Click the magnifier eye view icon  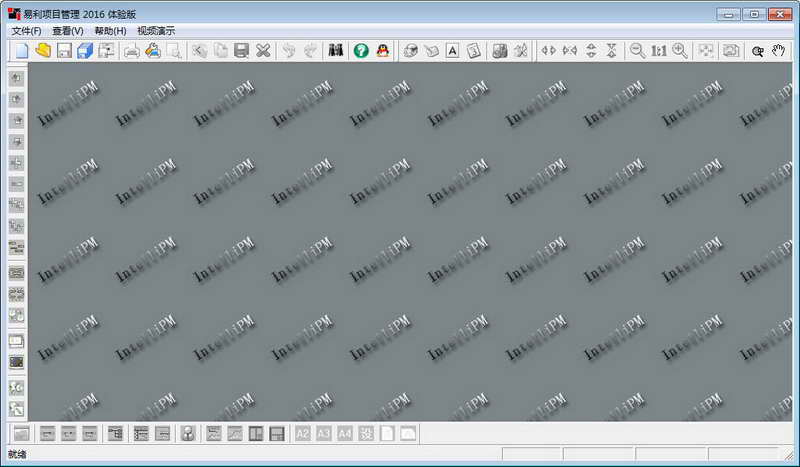(x=758, y=51)
